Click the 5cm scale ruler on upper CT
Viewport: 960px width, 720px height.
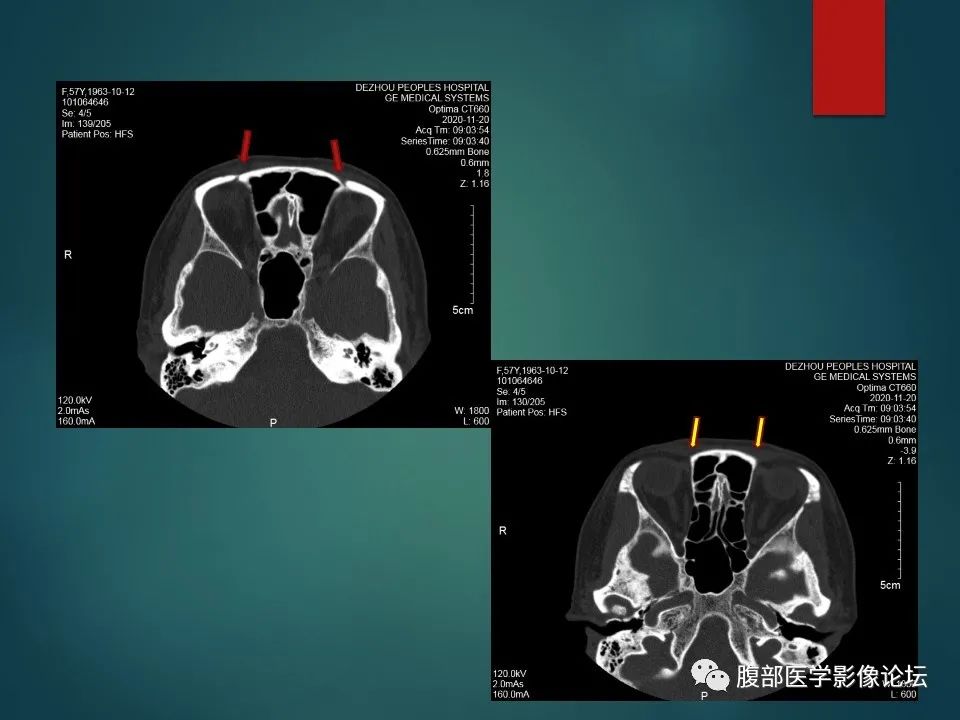coord(472,255)
